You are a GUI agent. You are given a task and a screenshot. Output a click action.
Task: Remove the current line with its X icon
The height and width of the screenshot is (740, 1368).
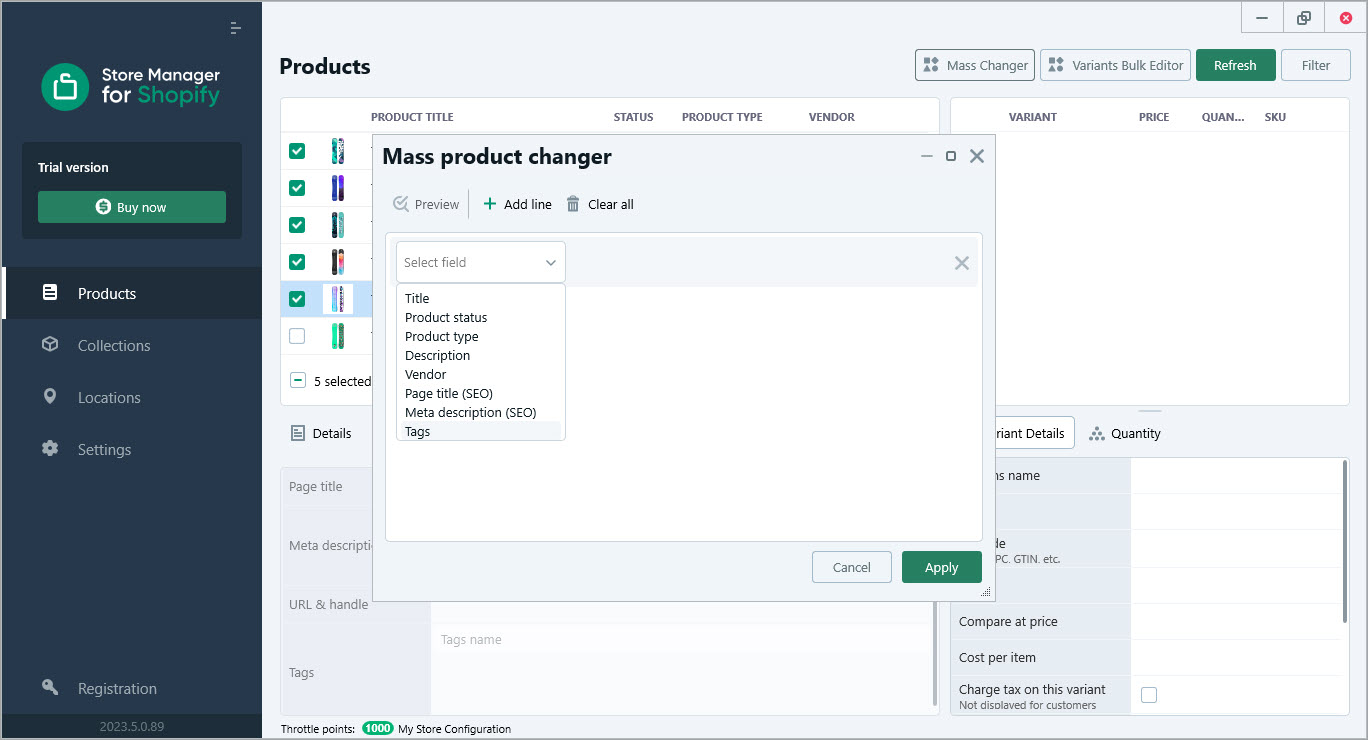coord(962,263)
